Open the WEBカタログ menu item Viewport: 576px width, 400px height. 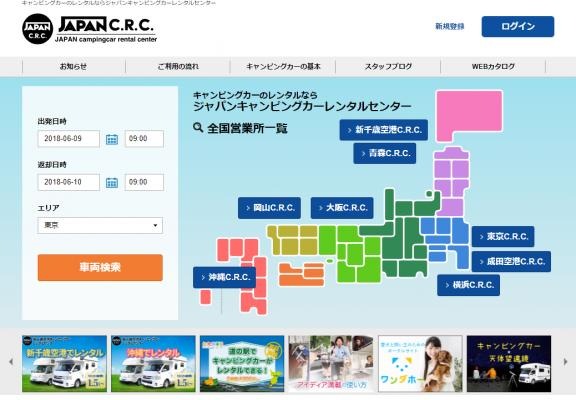click(493, 66)
